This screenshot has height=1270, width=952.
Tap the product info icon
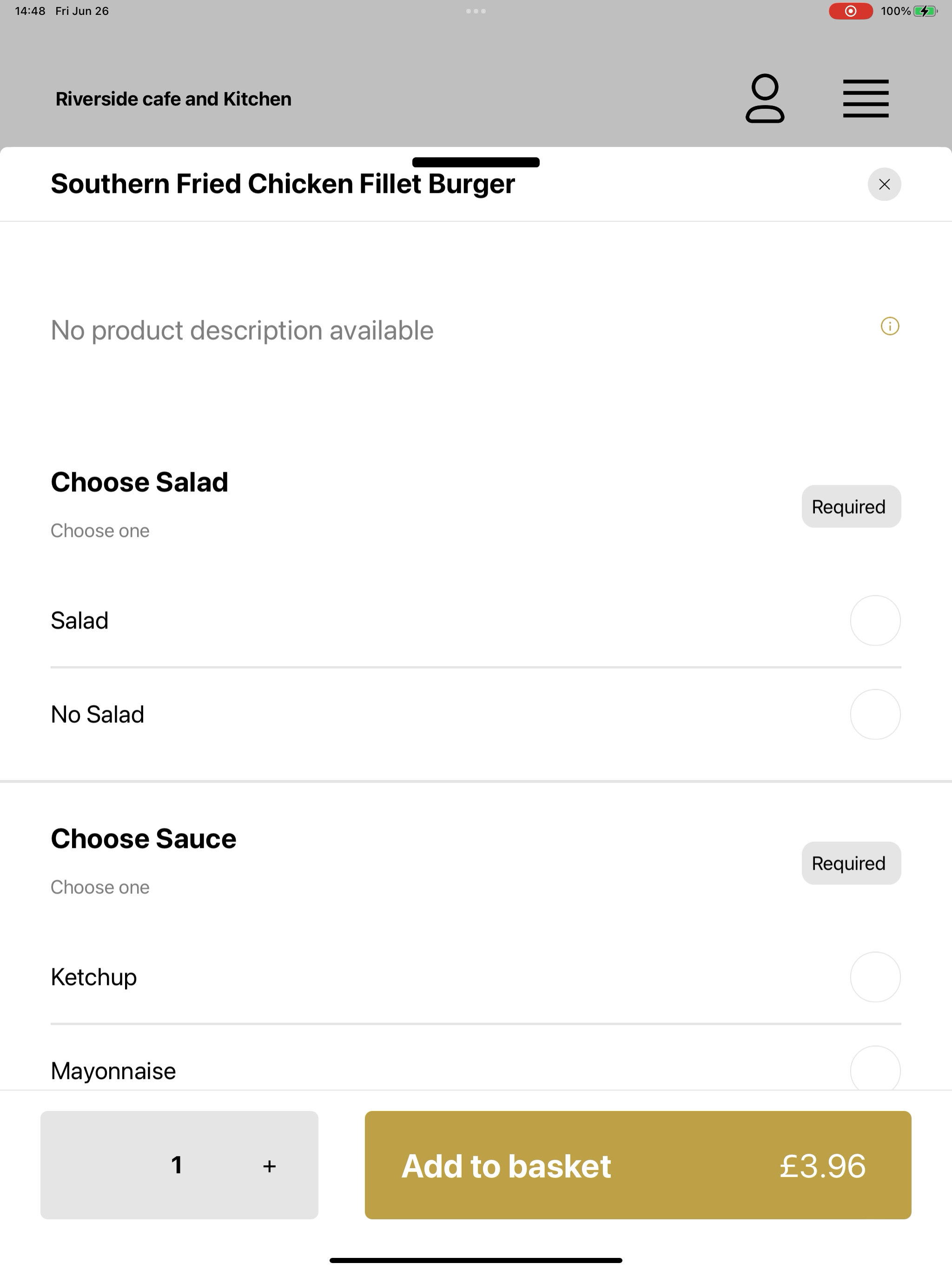point(889,326)
